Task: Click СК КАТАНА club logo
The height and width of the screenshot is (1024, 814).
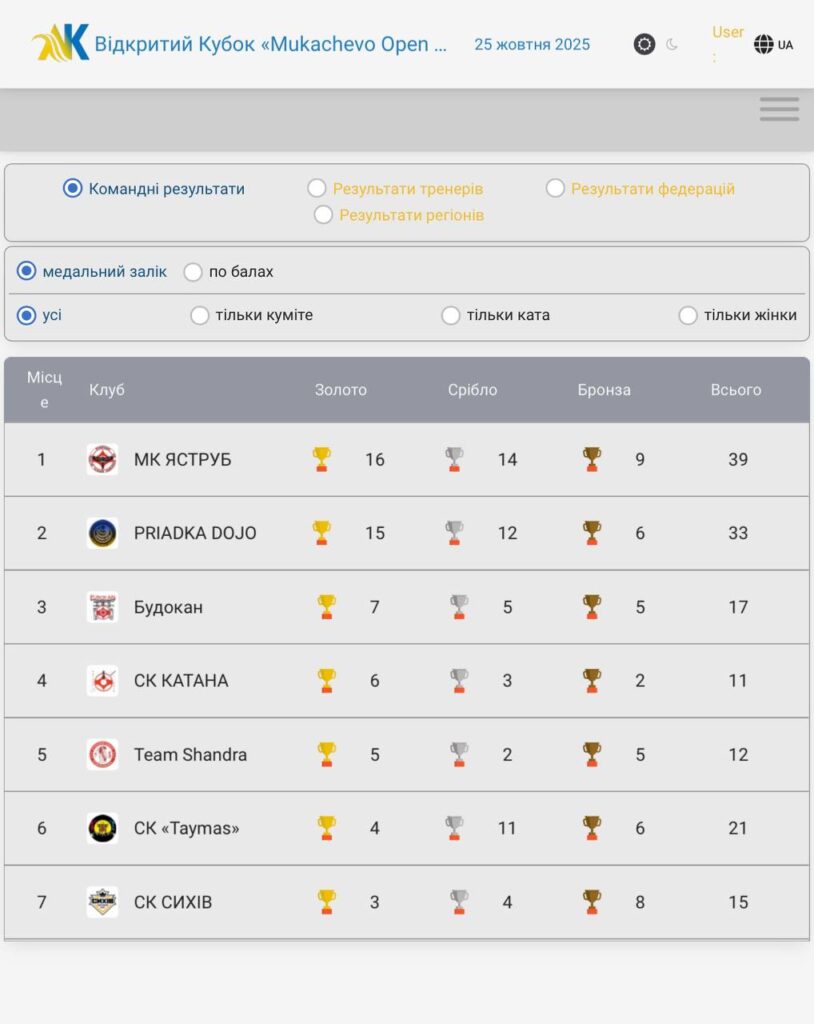Action: (x=102, y=681)
